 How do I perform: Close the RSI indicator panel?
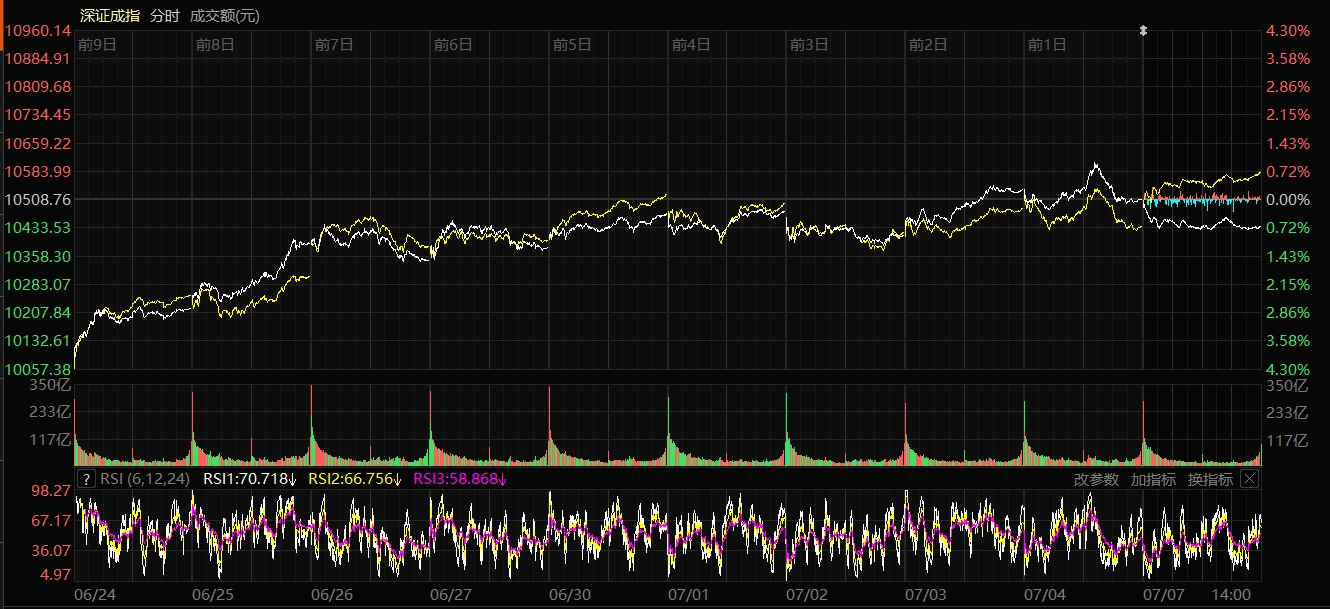coord(1249,479)
